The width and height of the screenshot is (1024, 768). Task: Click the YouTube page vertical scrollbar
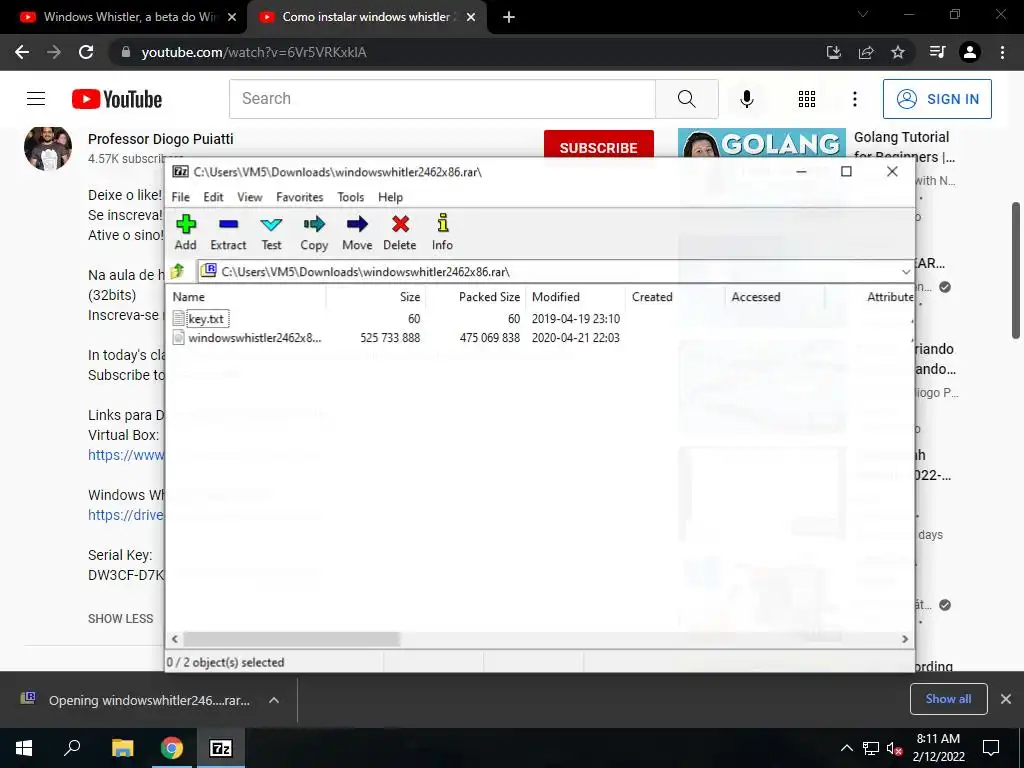tap(1016, 270)
